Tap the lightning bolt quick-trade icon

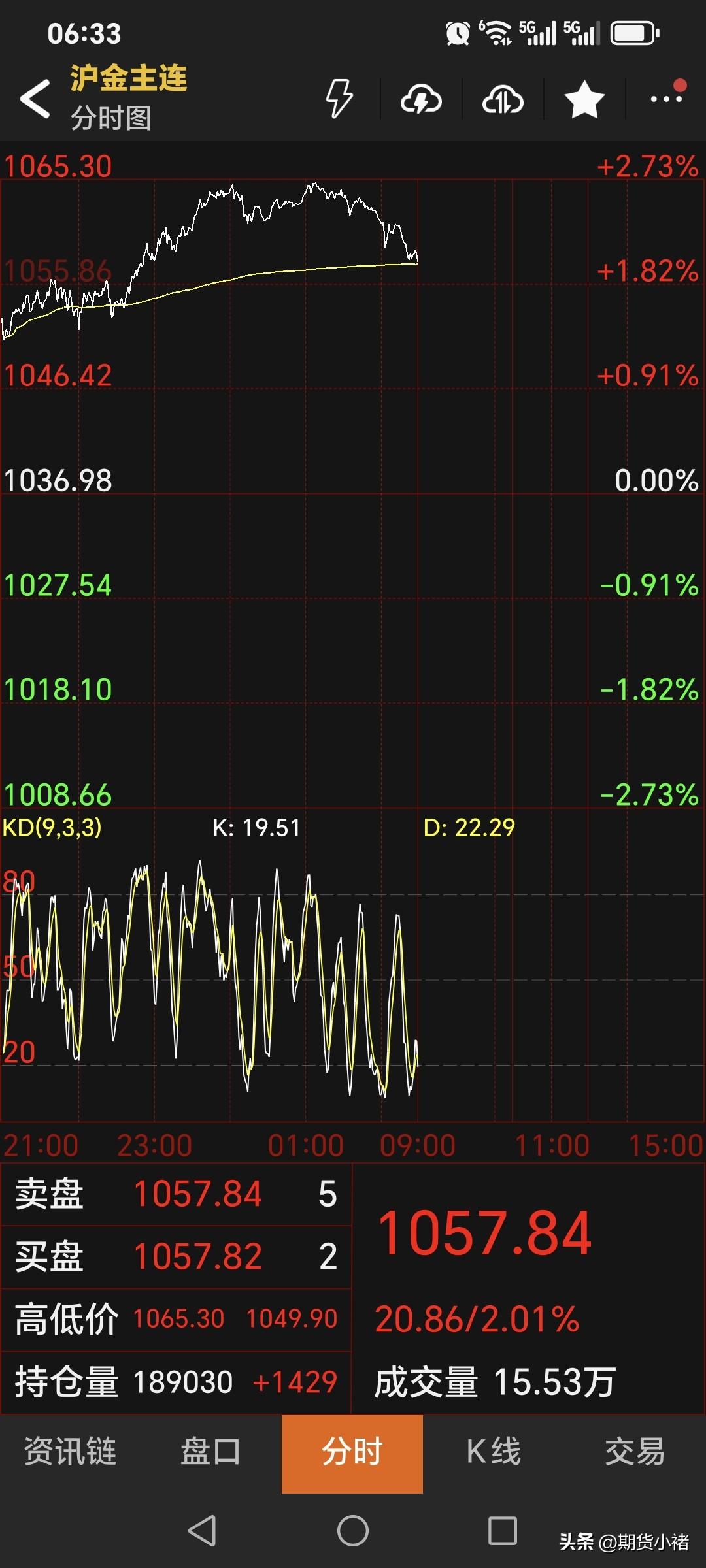tap(339, 99)
